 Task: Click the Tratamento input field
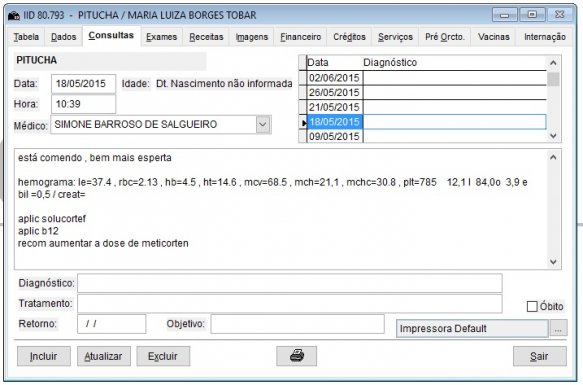click(290, 304)
